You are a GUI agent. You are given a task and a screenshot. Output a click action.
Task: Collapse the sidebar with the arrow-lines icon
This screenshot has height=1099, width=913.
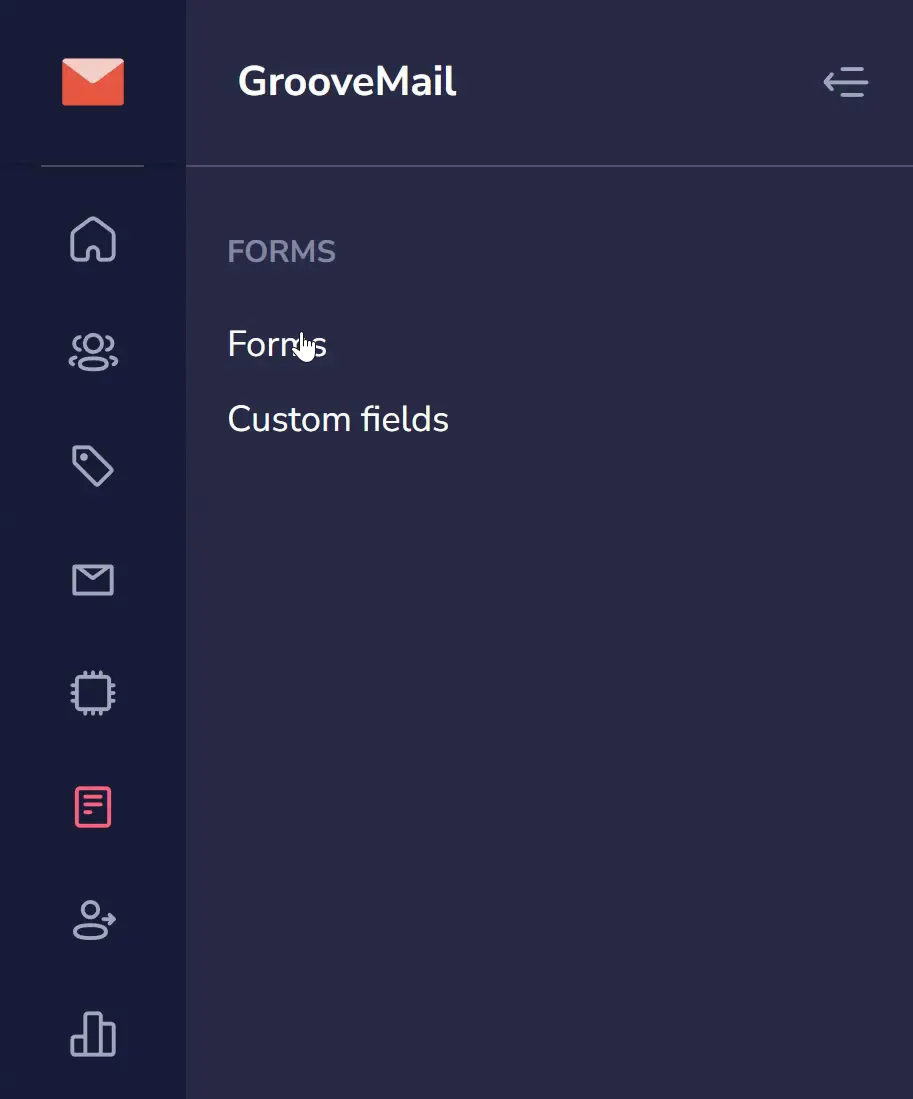[x=846, y=82]
